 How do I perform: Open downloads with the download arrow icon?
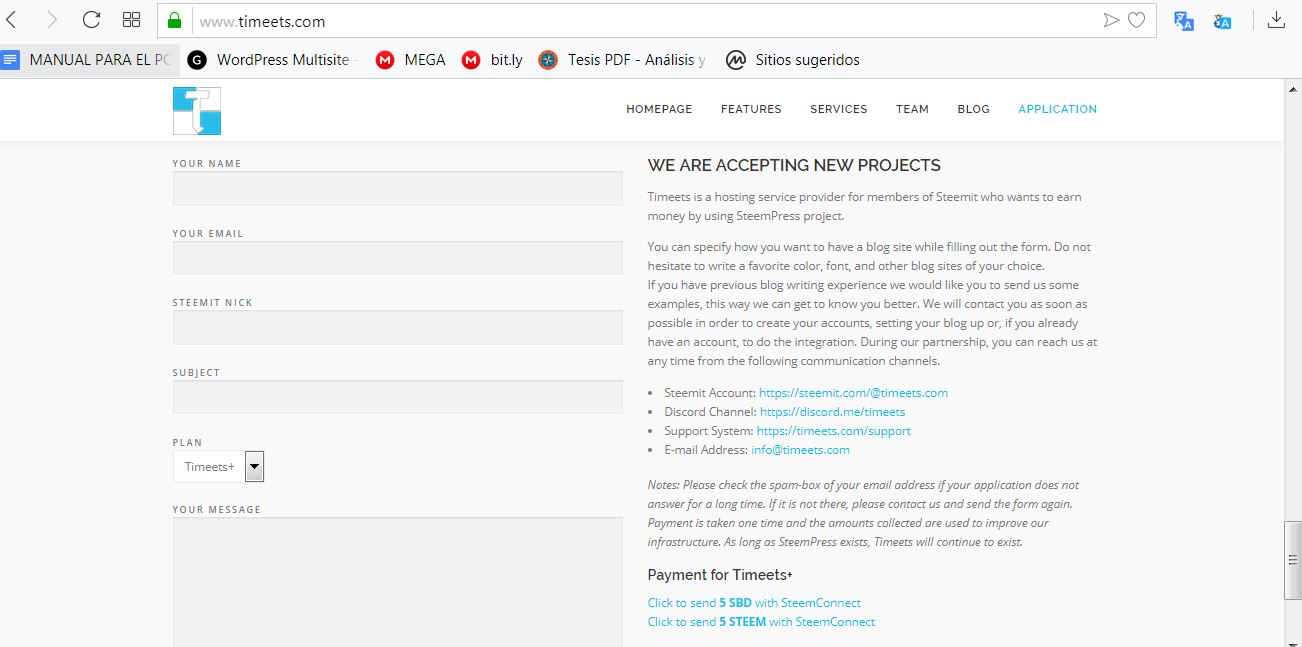[1276, 20]
